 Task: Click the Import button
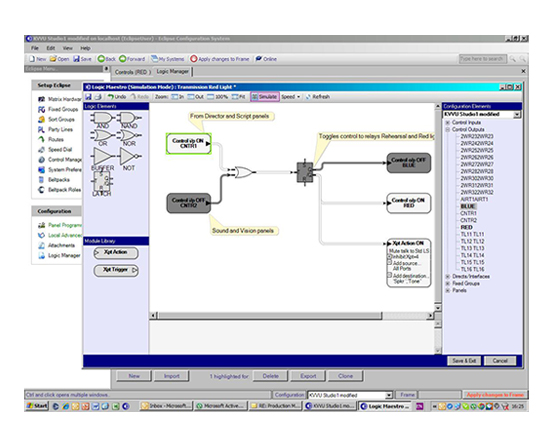pos(172,376)
